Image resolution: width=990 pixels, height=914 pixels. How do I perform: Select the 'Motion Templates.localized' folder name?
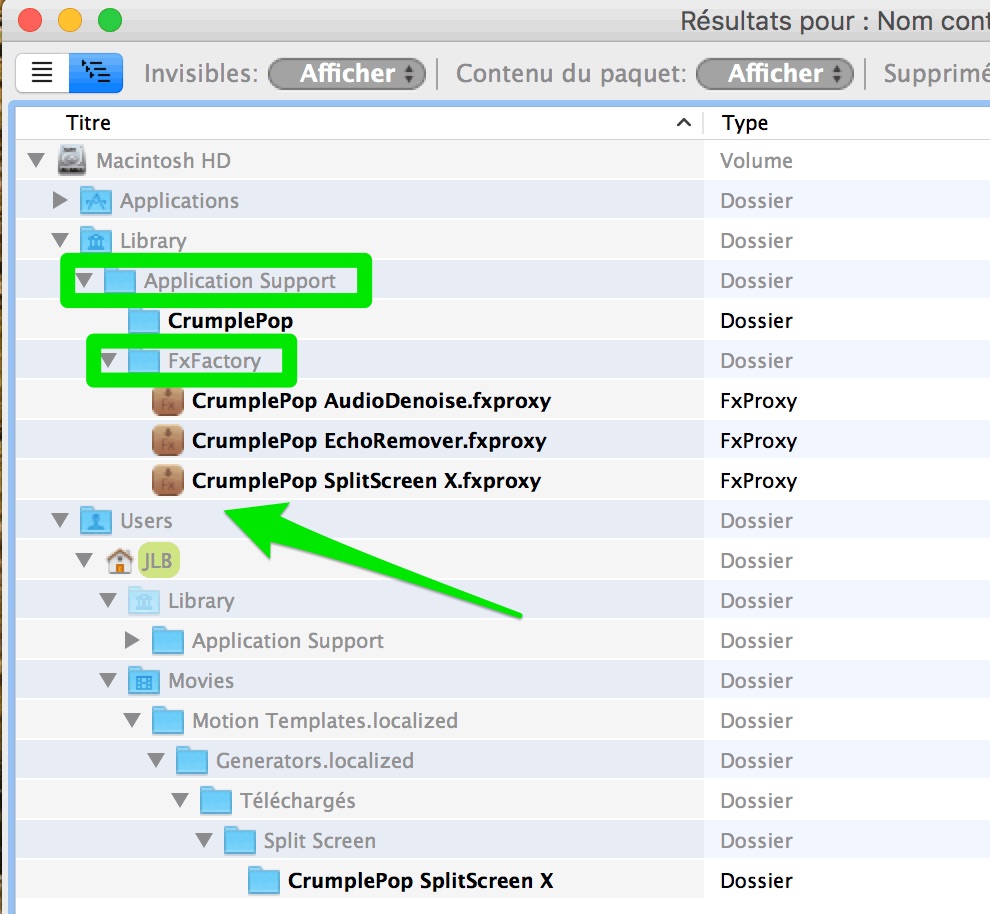coord(325,721)
